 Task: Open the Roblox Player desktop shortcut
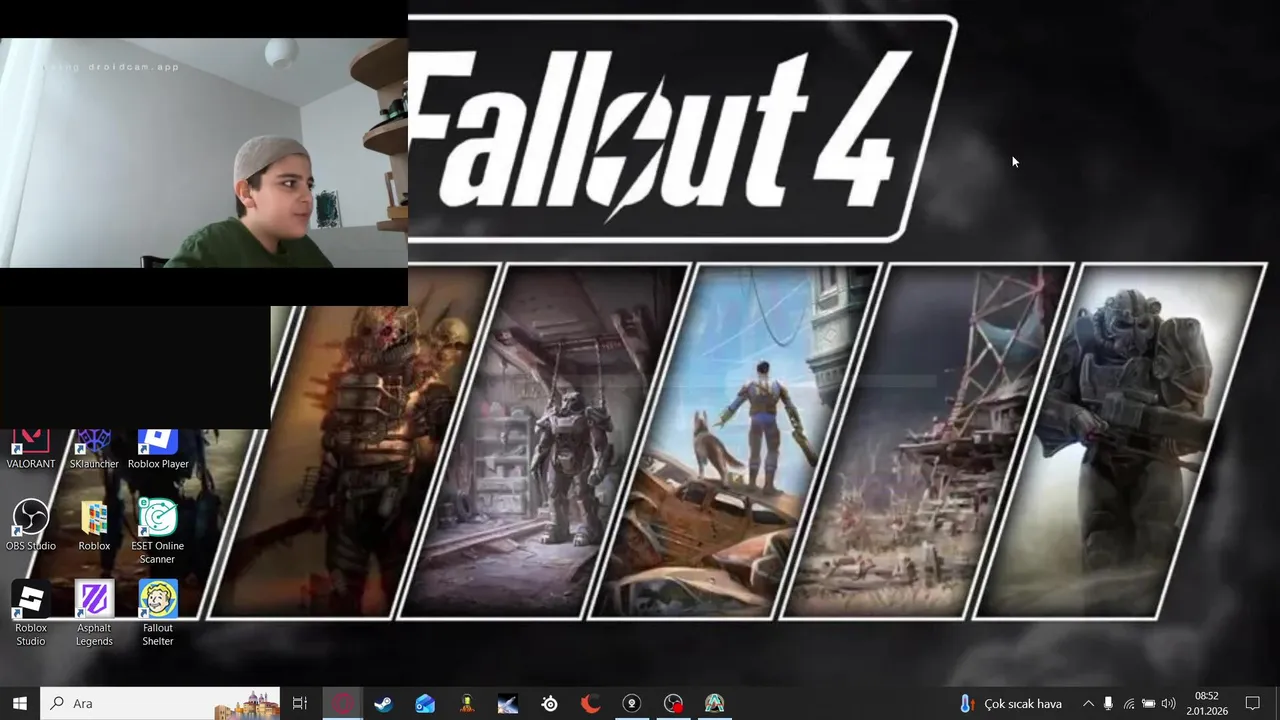click(x=158, y=449)
